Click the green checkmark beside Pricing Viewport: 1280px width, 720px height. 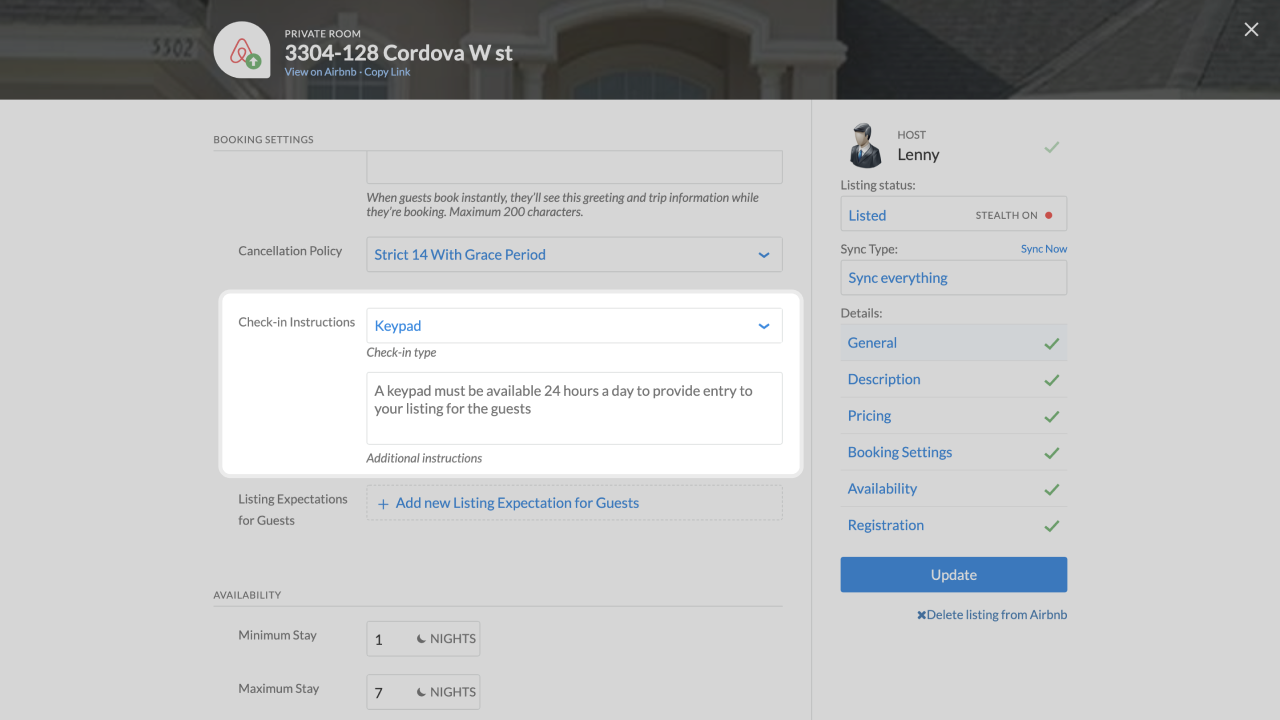click(1051, 416)
